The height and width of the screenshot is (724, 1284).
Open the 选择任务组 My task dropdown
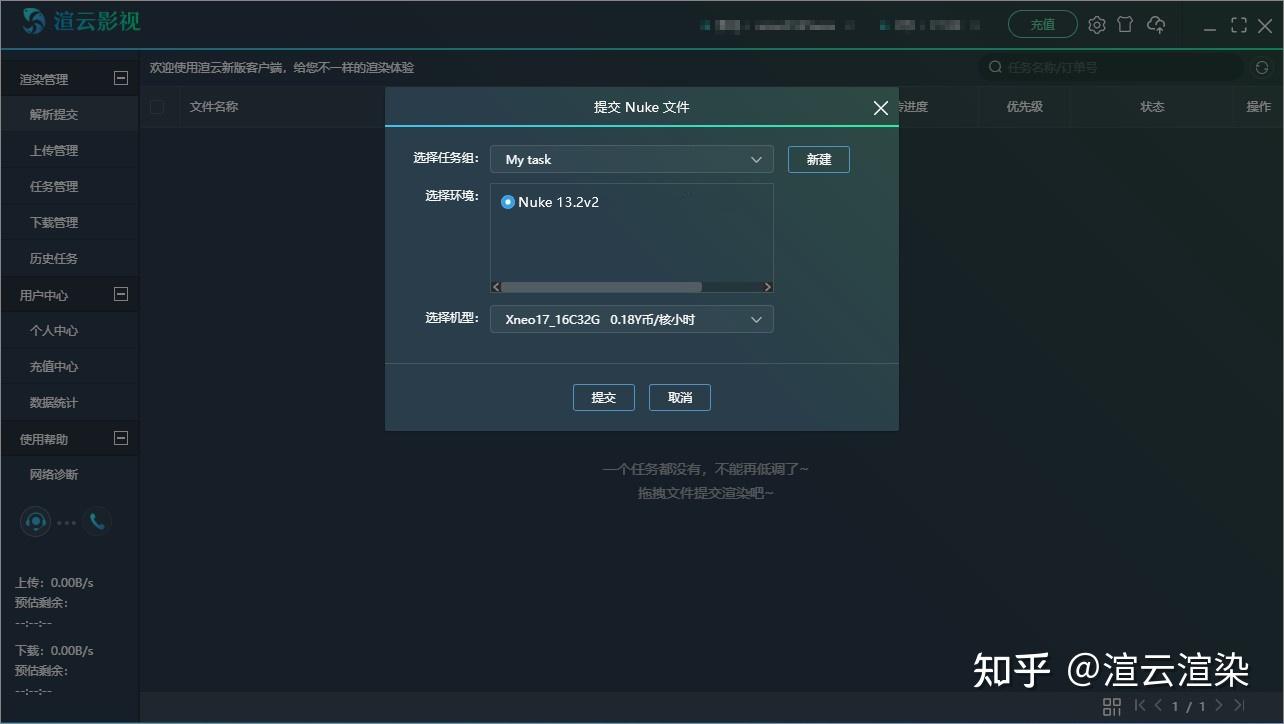(x=631, y=159)
